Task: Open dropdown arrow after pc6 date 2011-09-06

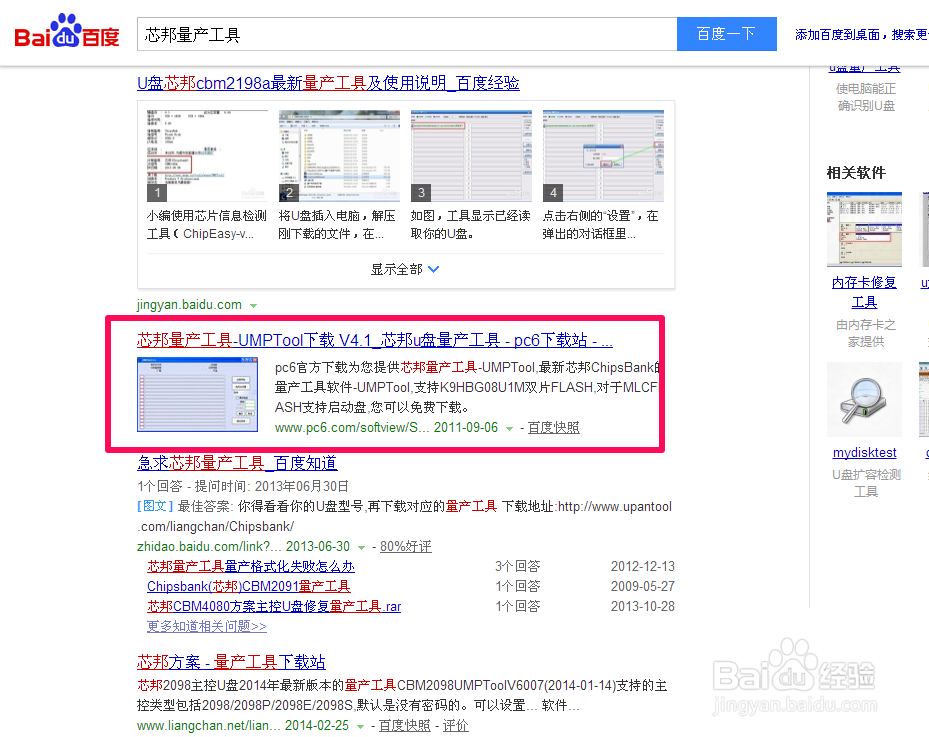Action: (x=509, y=428)
